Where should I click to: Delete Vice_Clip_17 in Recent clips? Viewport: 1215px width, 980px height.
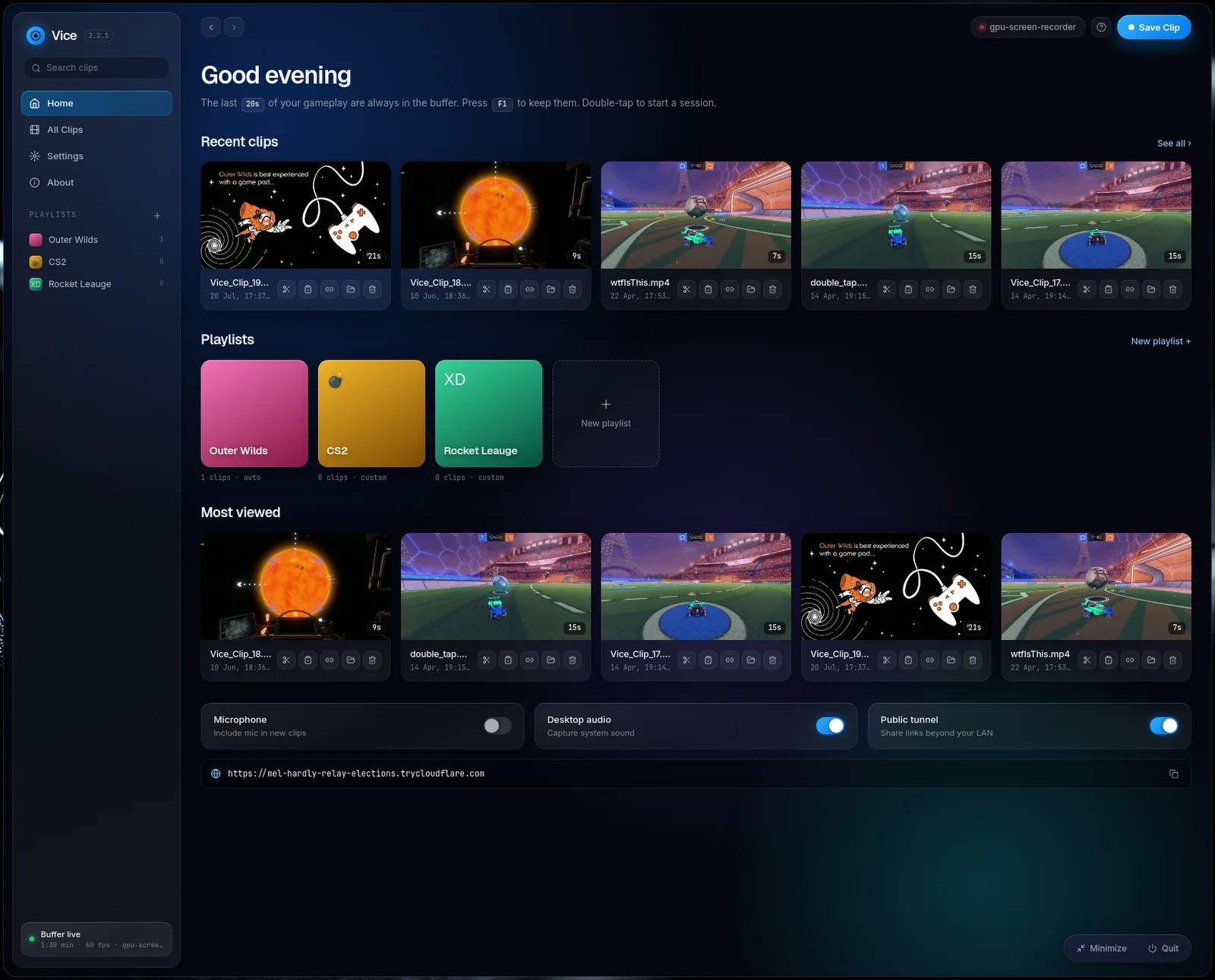1172,289
